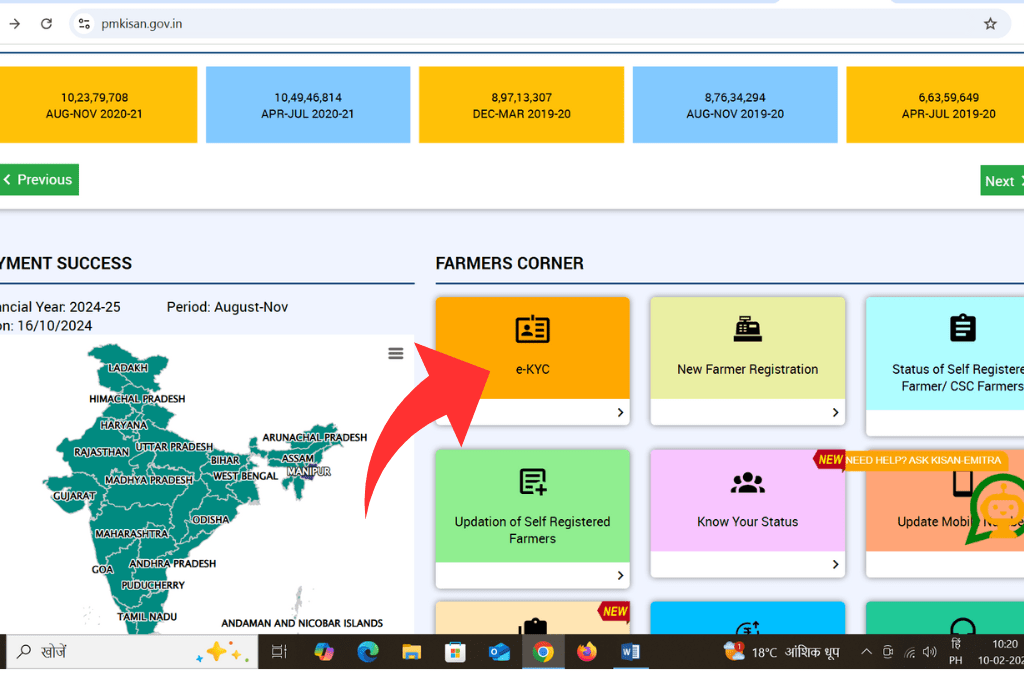Click the Period: August-Nov text
Image resolution: width=1024 pixels, height=683 pixels.
(227, 307)
